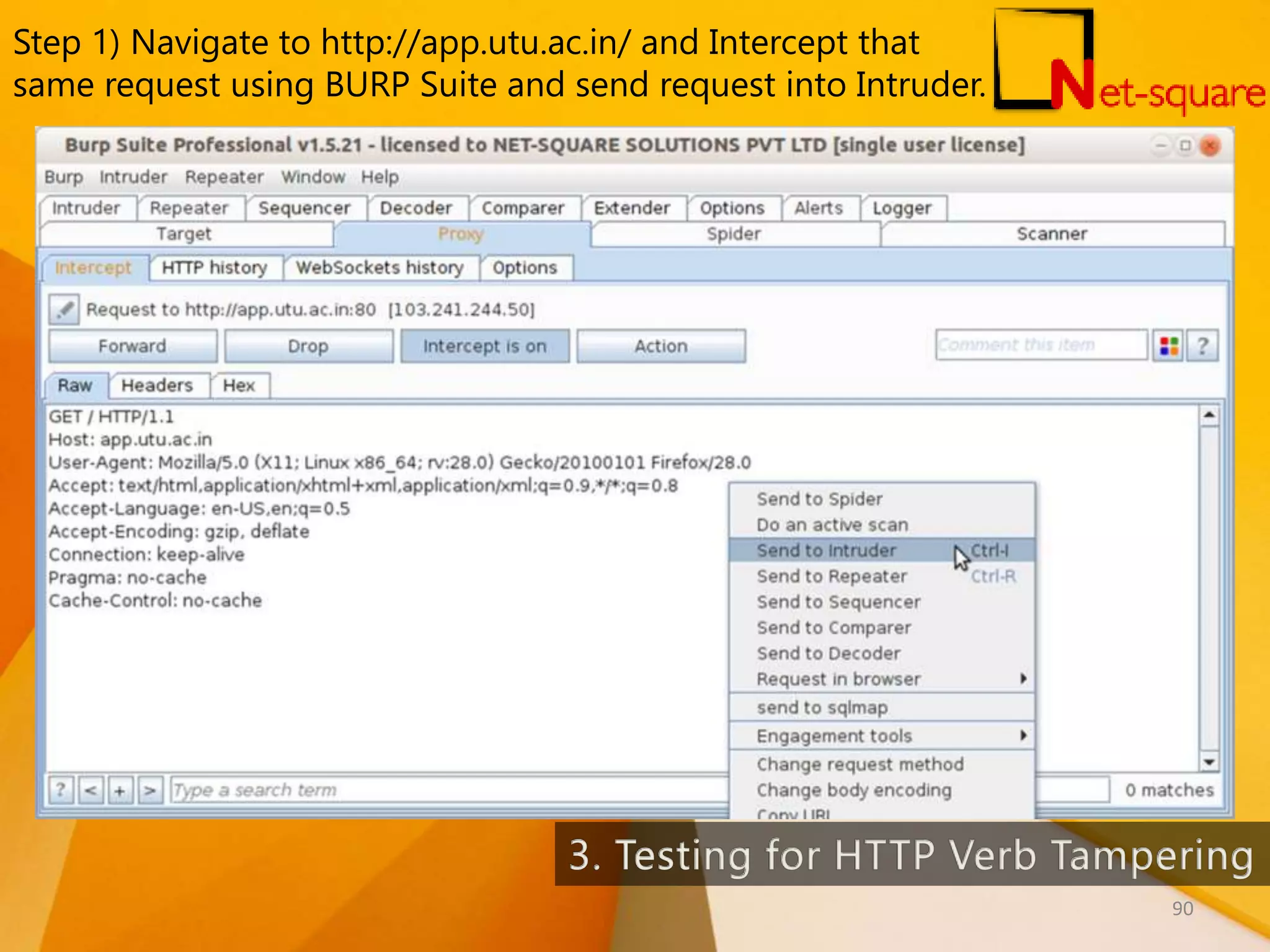Click the Pragma: no-cache line
1270x952 pixels.
click(x=128, y=577)
